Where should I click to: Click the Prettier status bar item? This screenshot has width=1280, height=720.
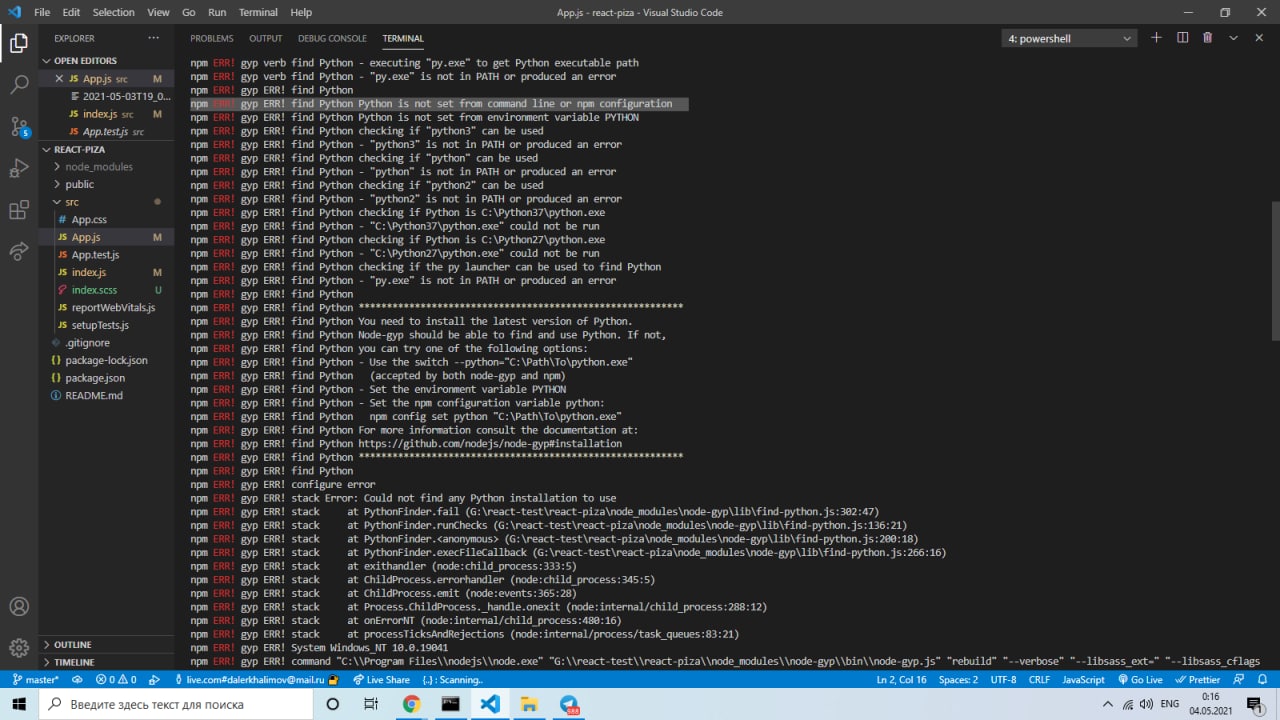1197,680
